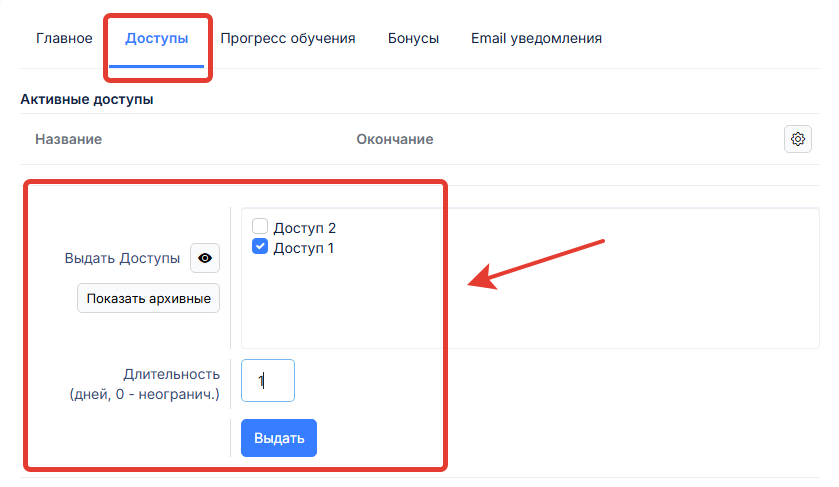The image size is (839, 487).
Task: Open the Прогресс обучения tab
Action: [288, 39]
